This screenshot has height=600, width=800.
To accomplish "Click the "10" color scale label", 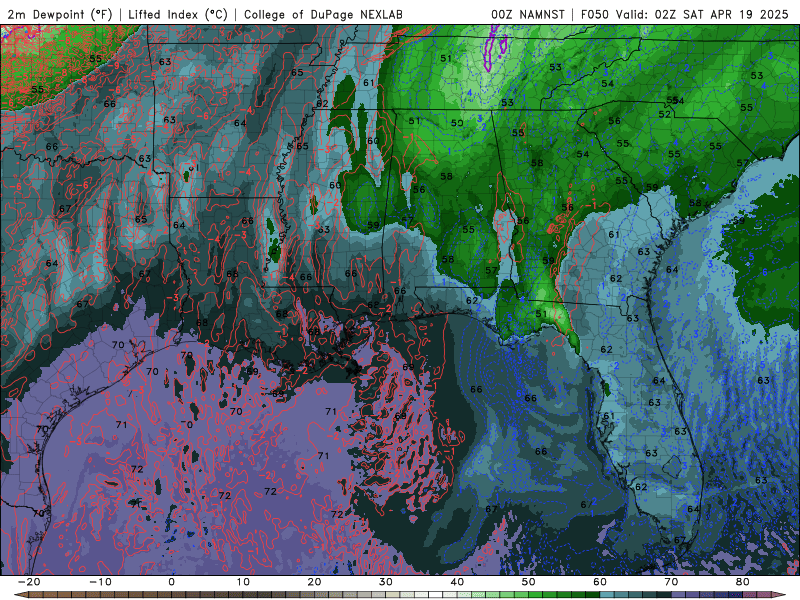I will pos(243,582).
